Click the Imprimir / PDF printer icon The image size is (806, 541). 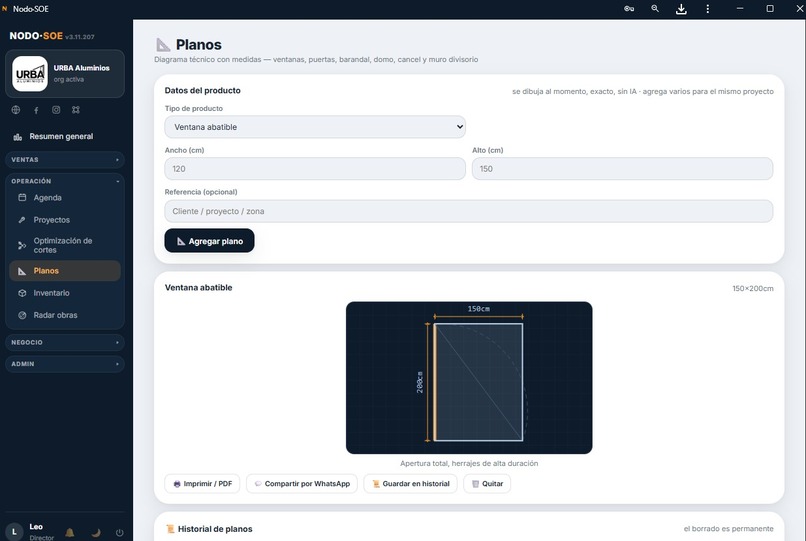point(177,484)
